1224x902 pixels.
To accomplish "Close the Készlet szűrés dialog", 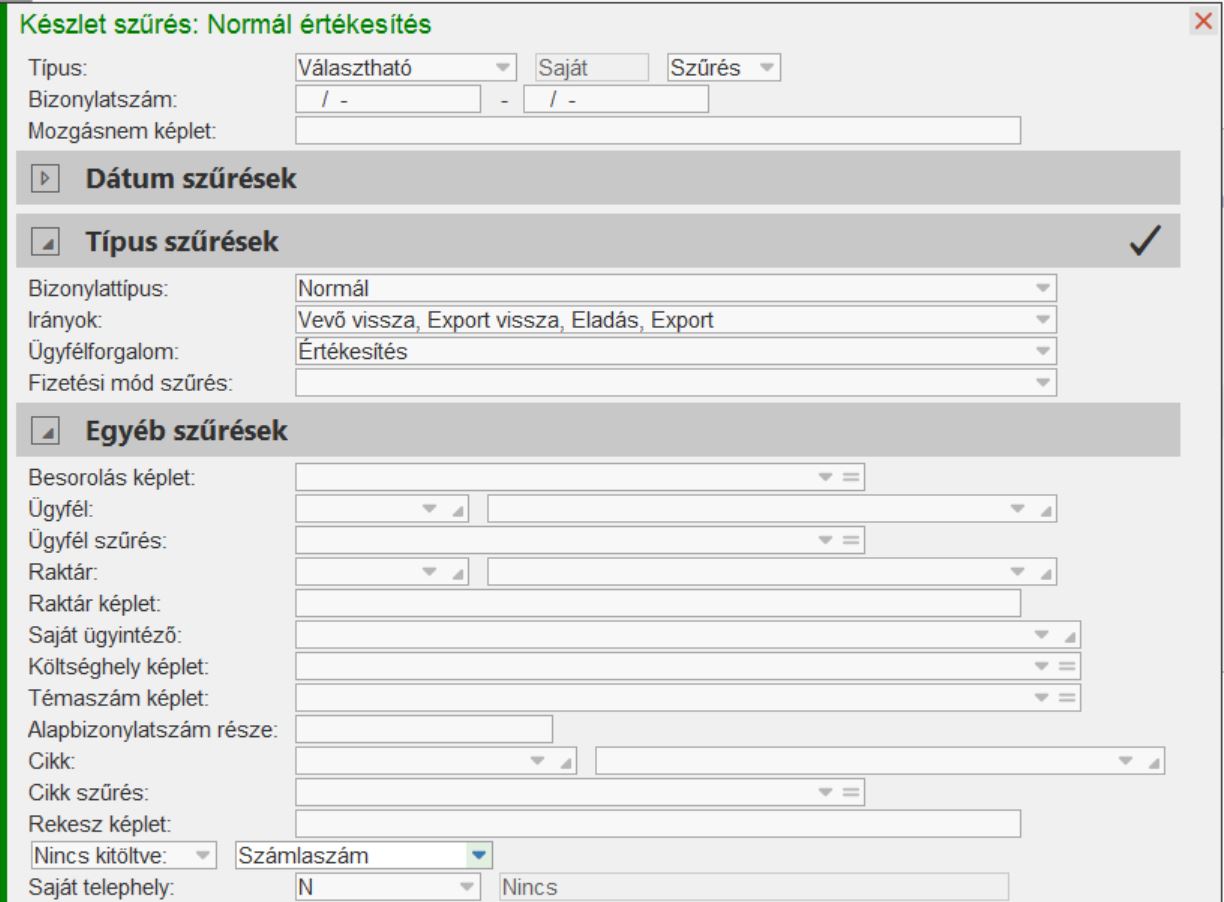I will [1204, 21].
